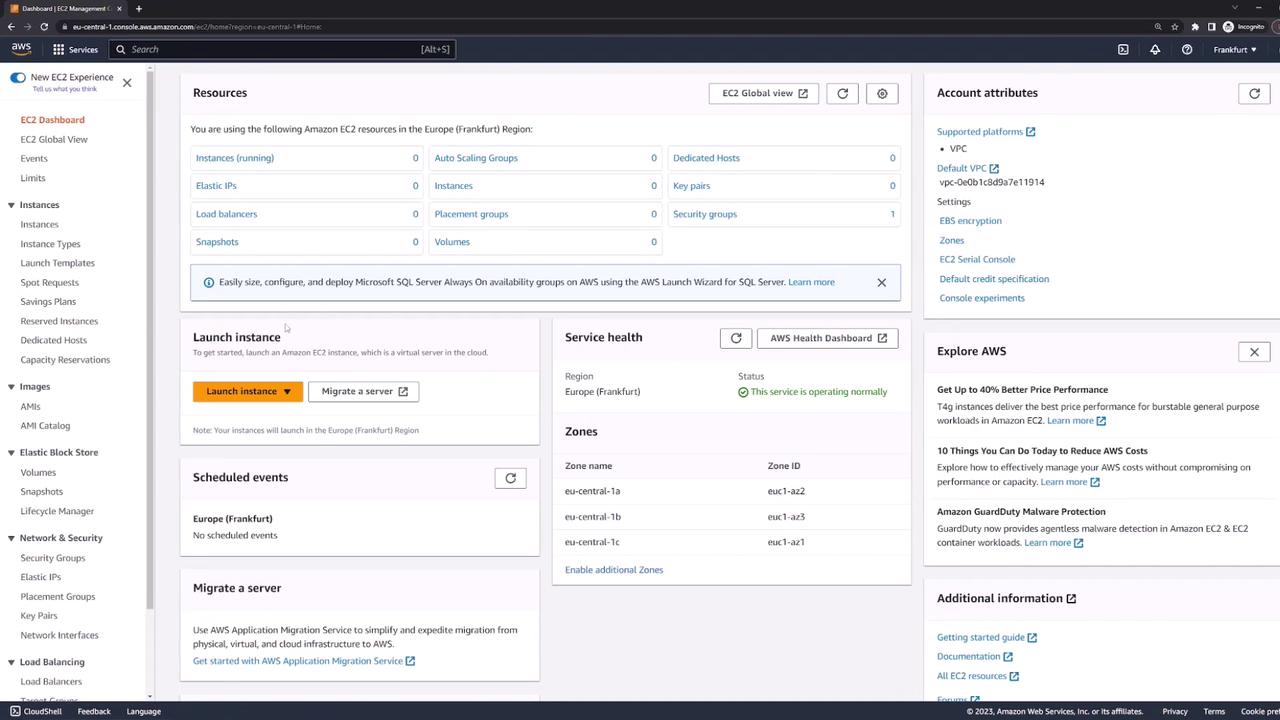Open the Default VPC link
The height and width of the screenshot is (720, 1280).
coord(967,168)
